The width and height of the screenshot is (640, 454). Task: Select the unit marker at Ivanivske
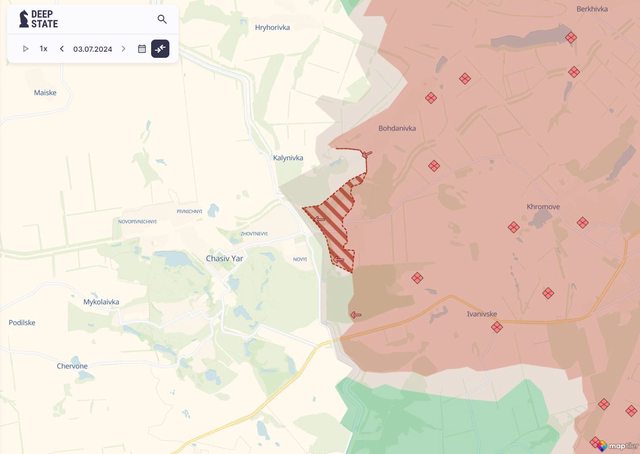click(497, 327)
